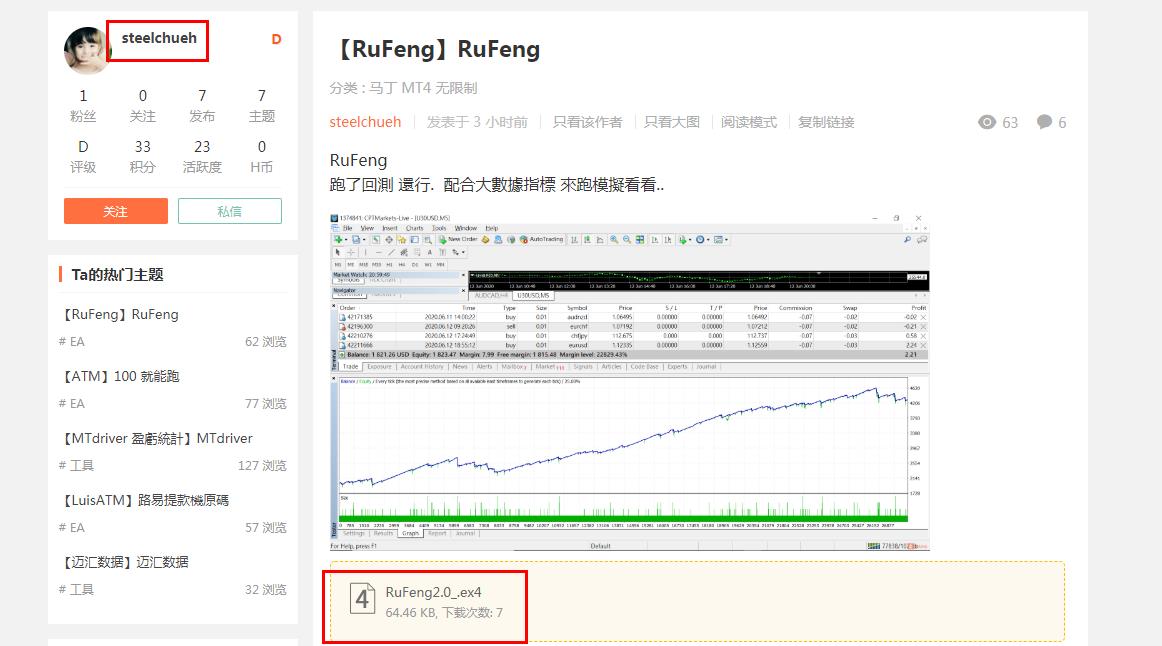Click the ex4 attachment file icon
Viewport: 1162px width, 646px height.
point(362,598)
